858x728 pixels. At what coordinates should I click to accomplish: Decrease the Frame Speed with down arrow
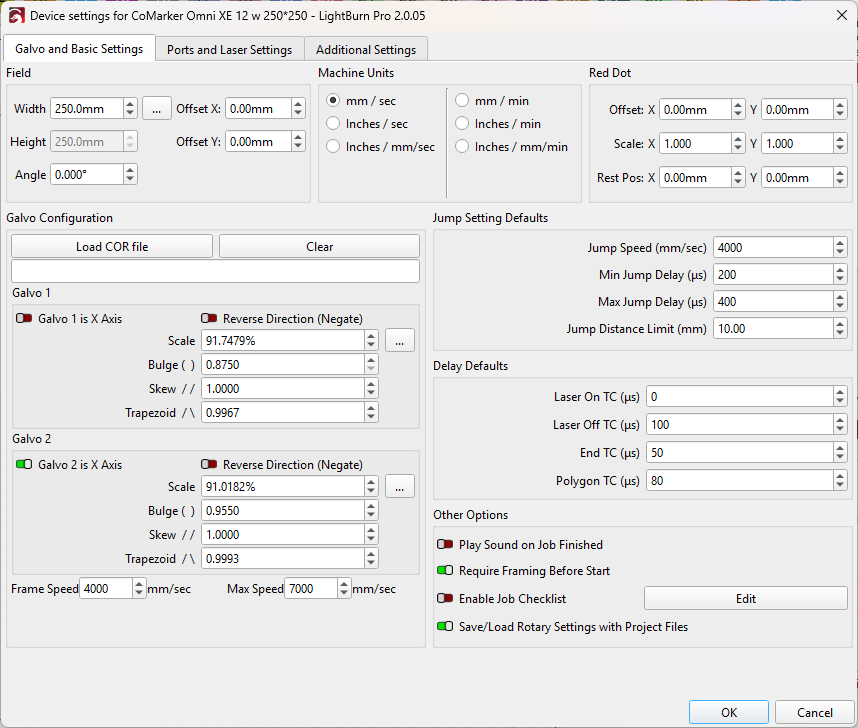pyautogui.click(x=139, y=594)
